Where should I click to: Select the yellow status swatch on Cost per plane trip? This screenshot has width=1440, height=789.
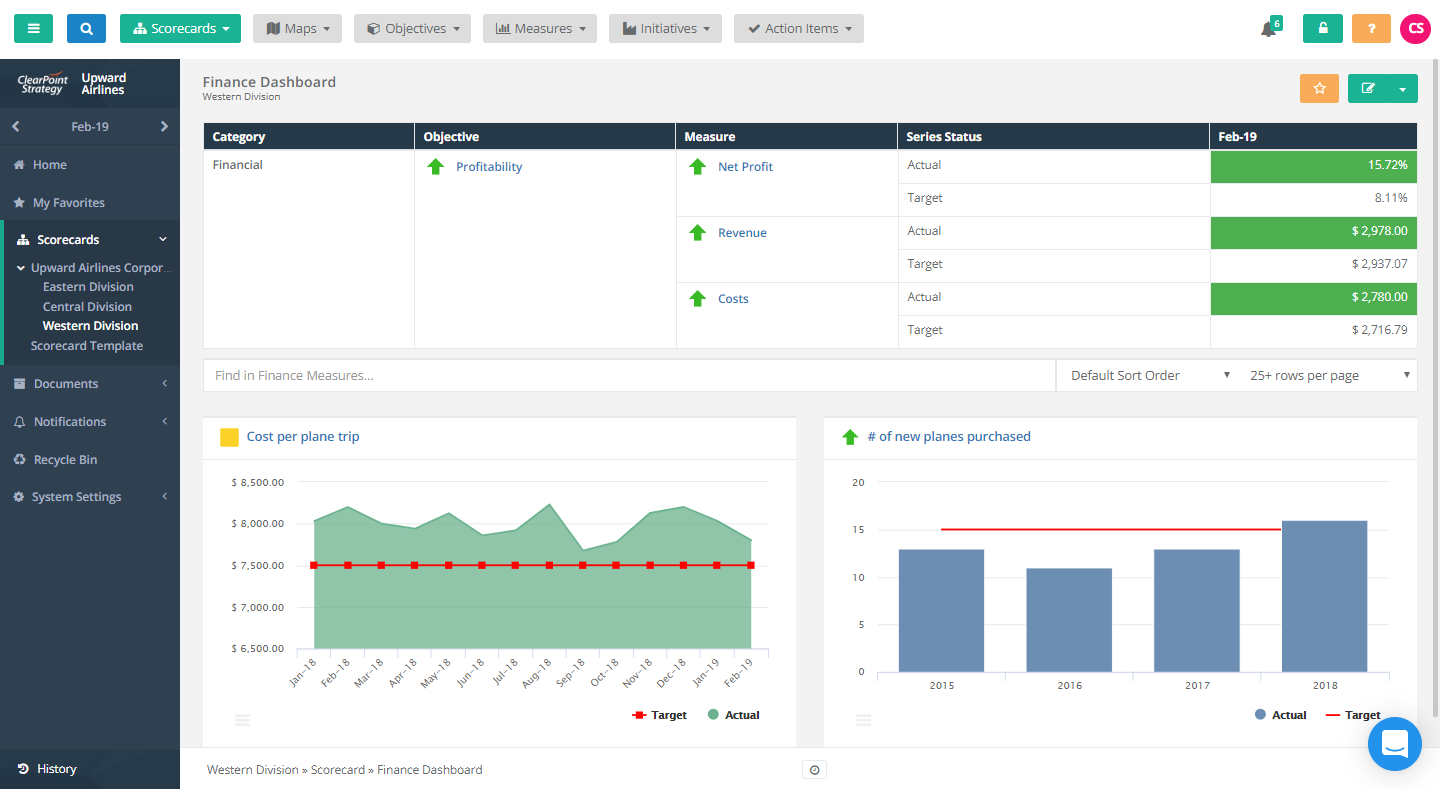coord(229,437)
